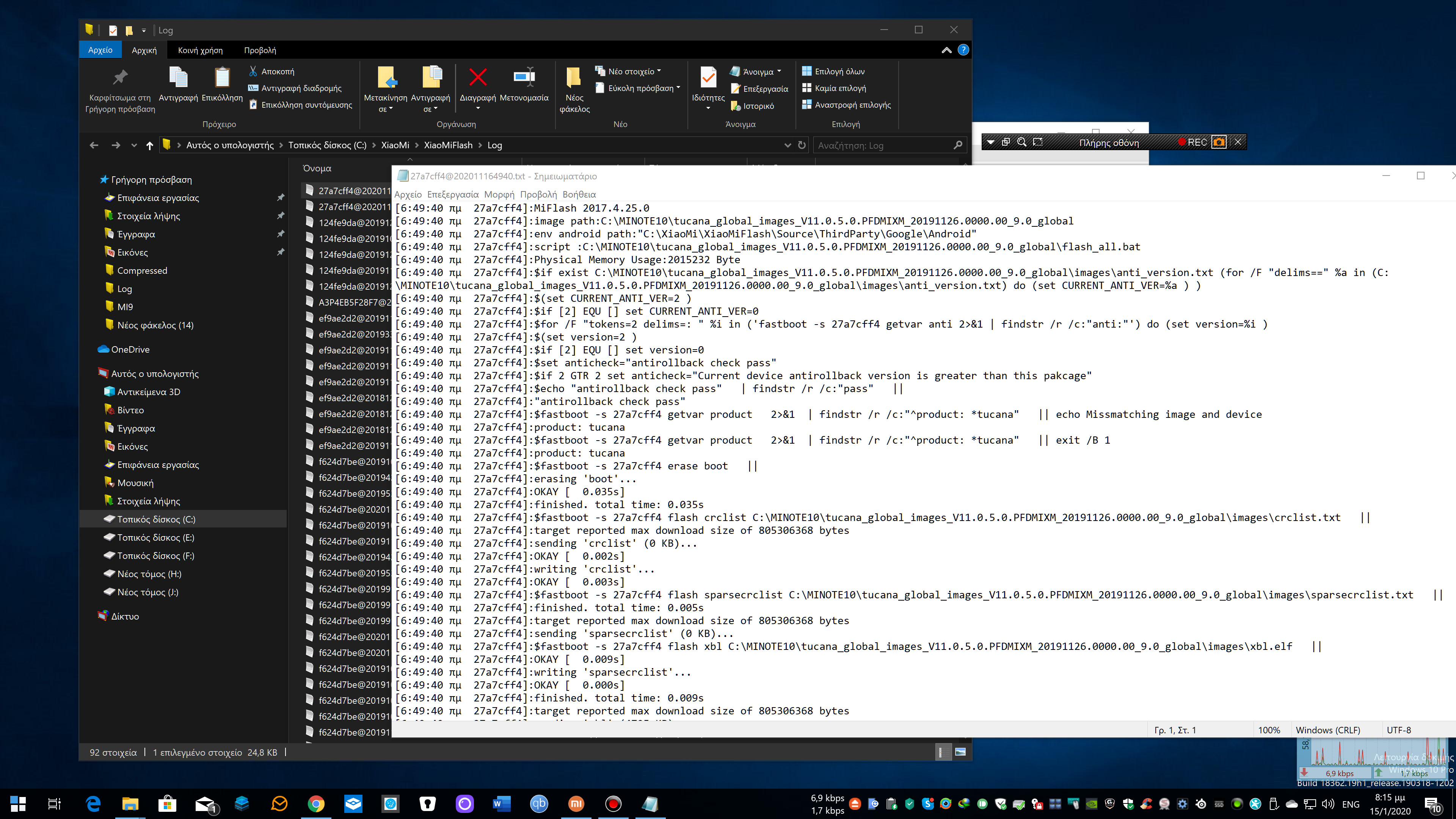
Task: Open Chrome from the taskbar
Action: (x=316, y=803)
